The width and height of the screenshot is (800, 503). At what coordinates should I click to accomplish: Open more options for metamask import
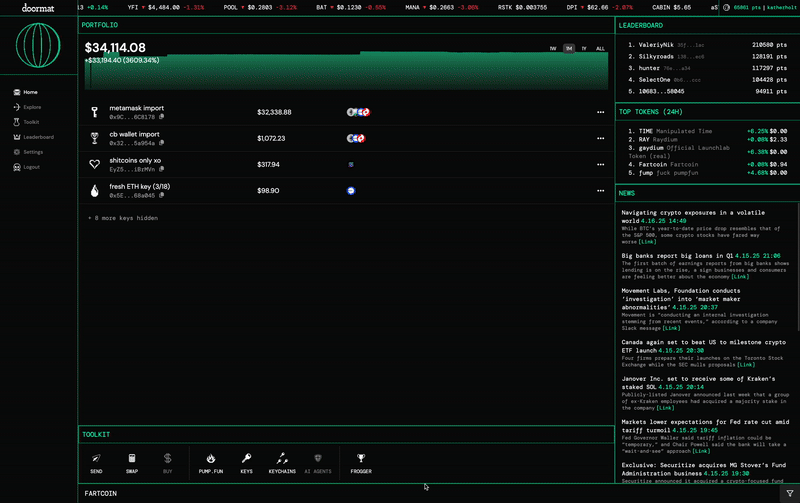tap(601, 112)
